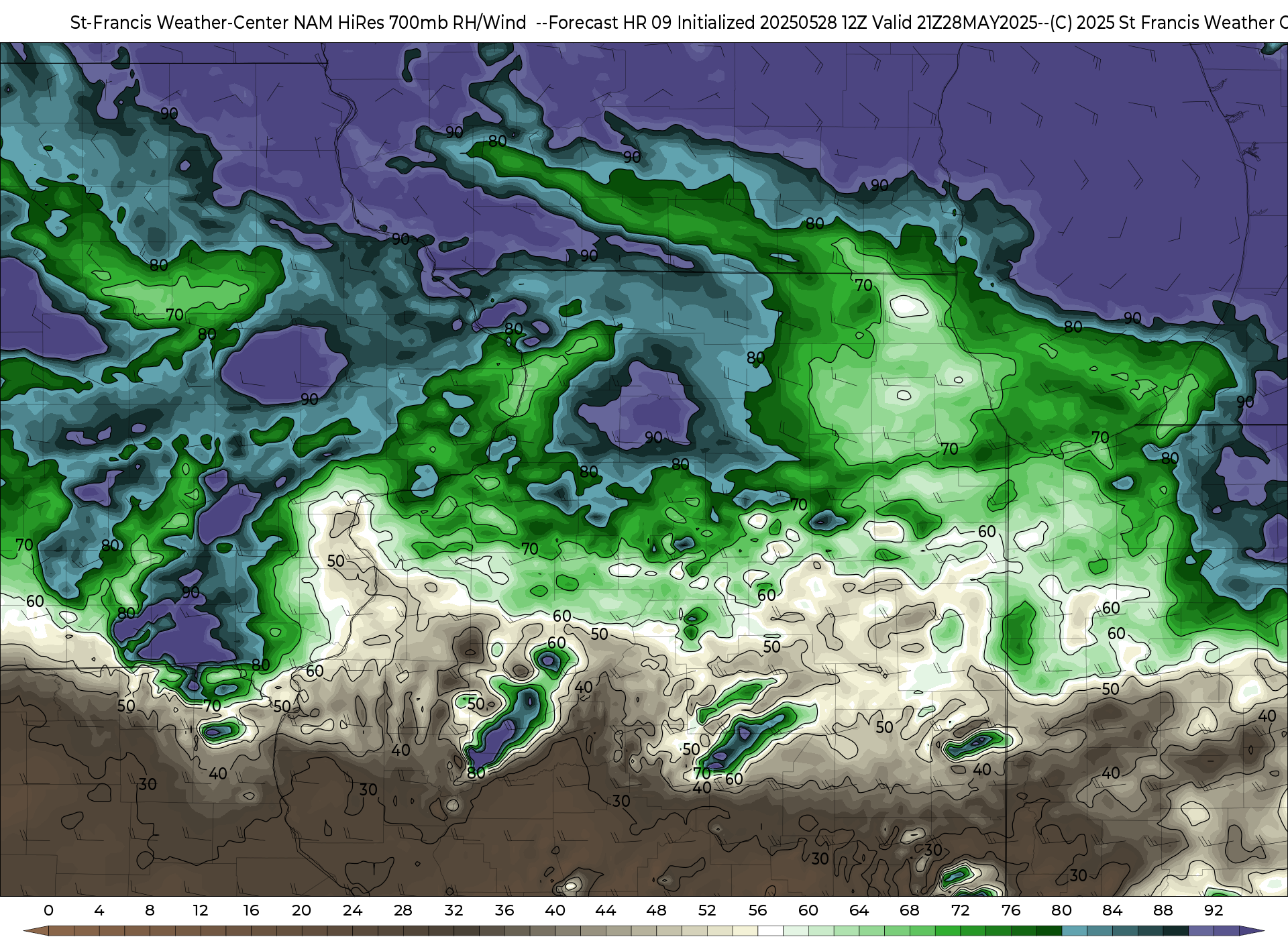This screenshot has height=939, width=1288.
Task: Click the '24' label on the color scale
Action: coord(353,910)
